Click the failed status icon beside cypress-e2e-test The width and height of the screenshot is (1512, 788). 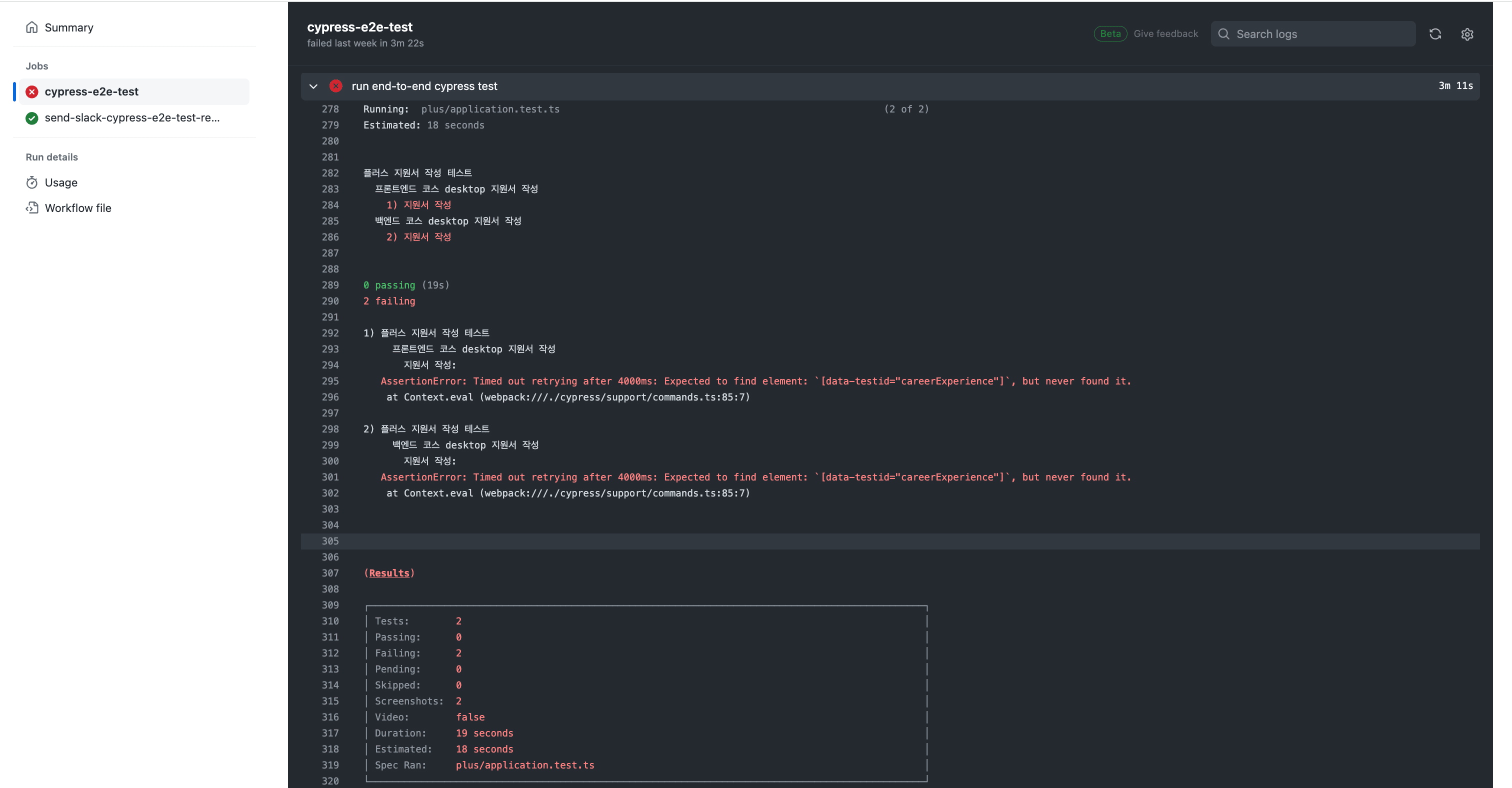click(x=31, y=91)
